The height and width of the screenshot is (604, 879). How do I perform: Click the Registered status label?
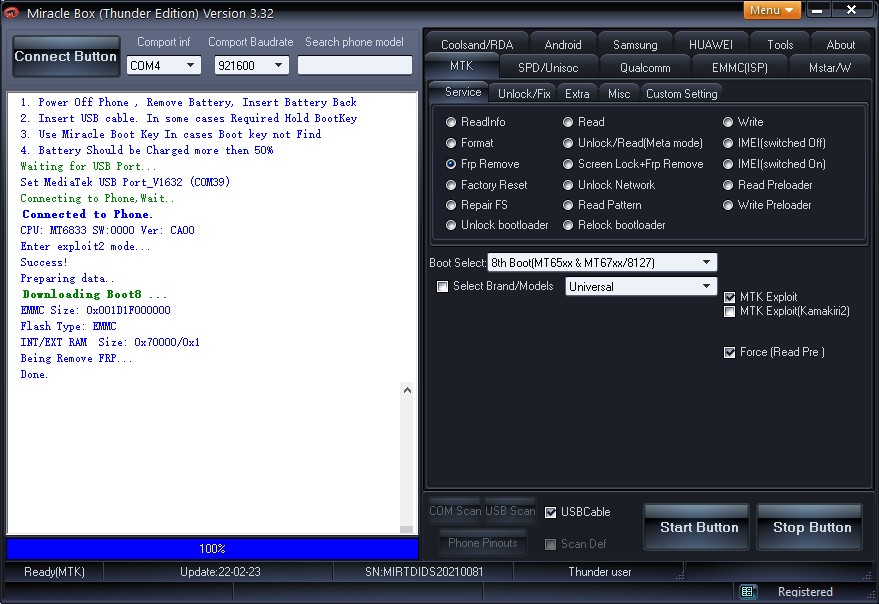click(x=805, y=592)
